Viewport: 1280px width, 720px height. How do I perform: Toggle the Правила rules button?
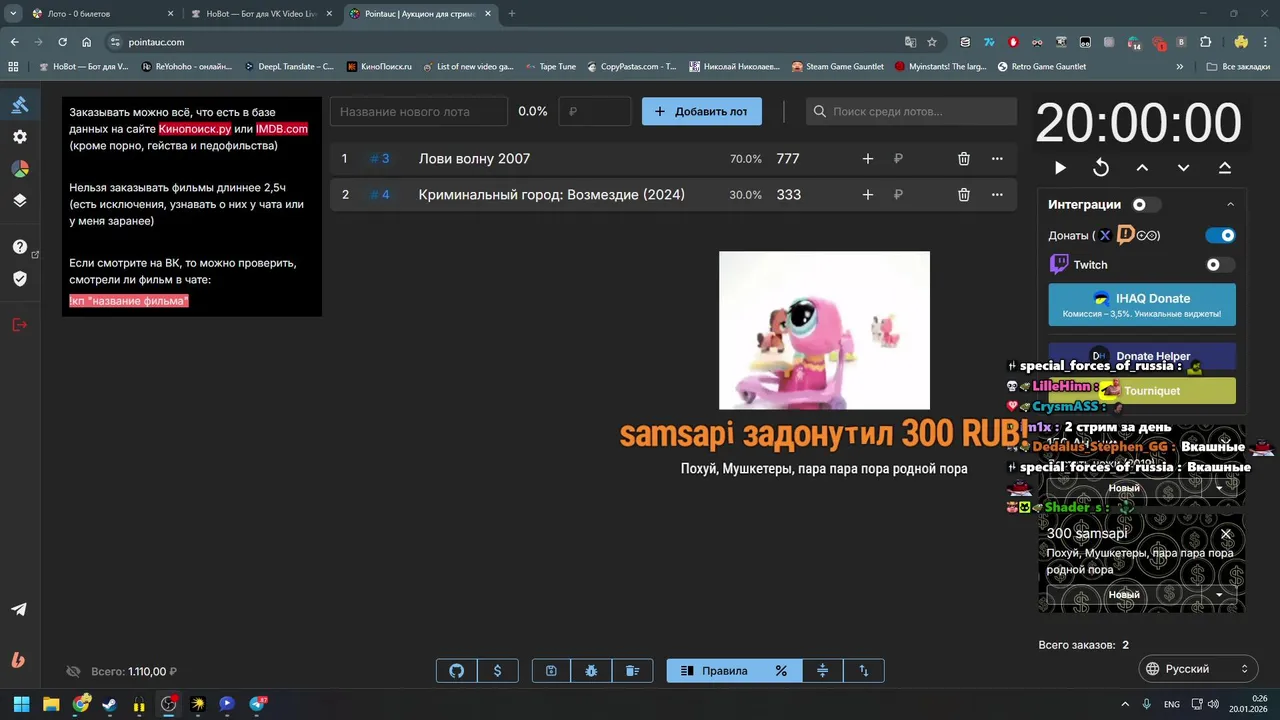(714, 671)
